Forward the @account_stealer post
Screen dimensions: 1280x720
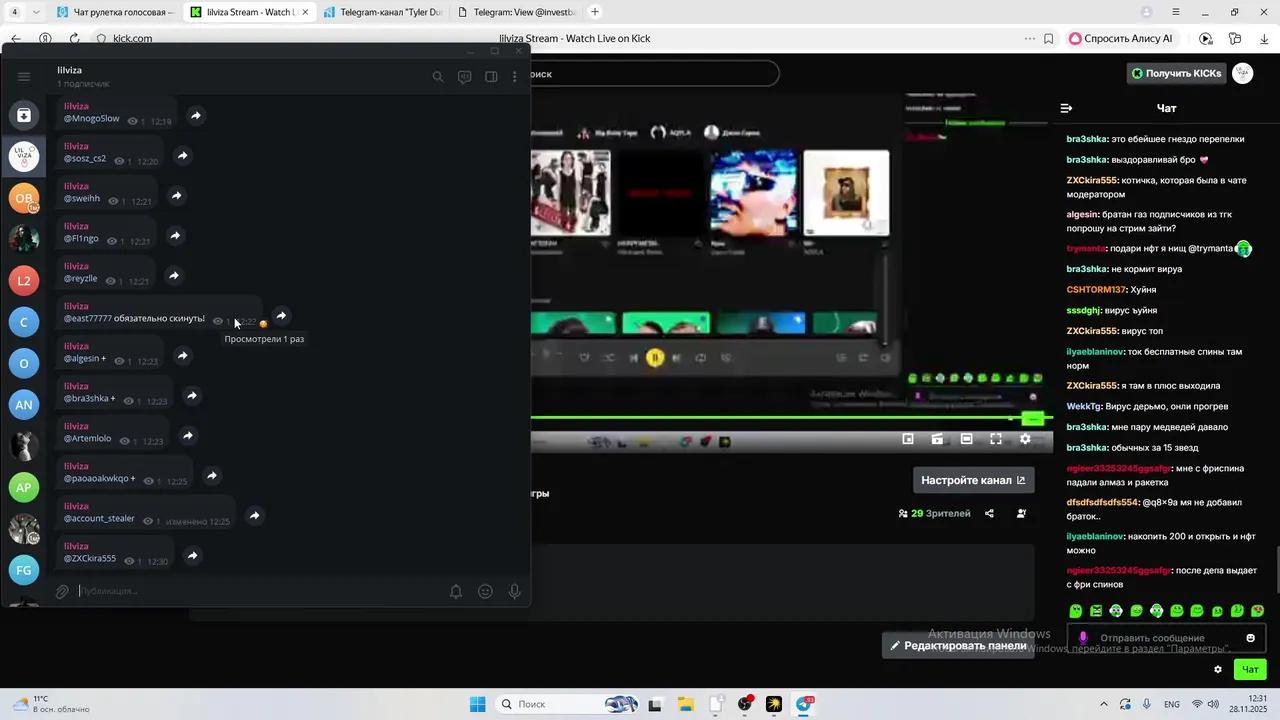tap(254, 516)
